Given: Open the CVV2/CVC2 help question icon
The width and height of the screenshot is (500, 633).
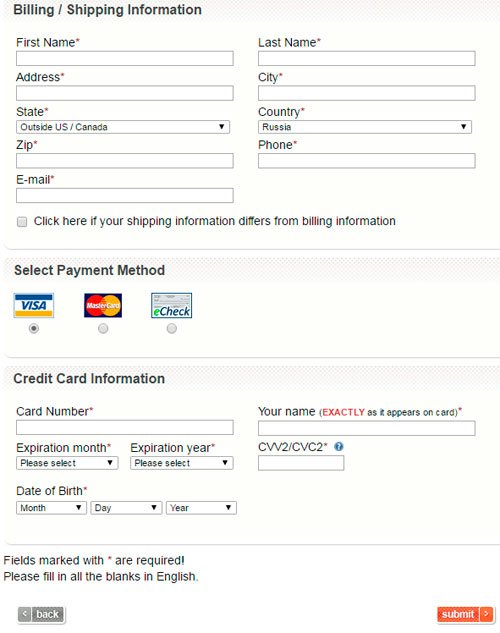Looking at the screenshot, I should point(339,446).
